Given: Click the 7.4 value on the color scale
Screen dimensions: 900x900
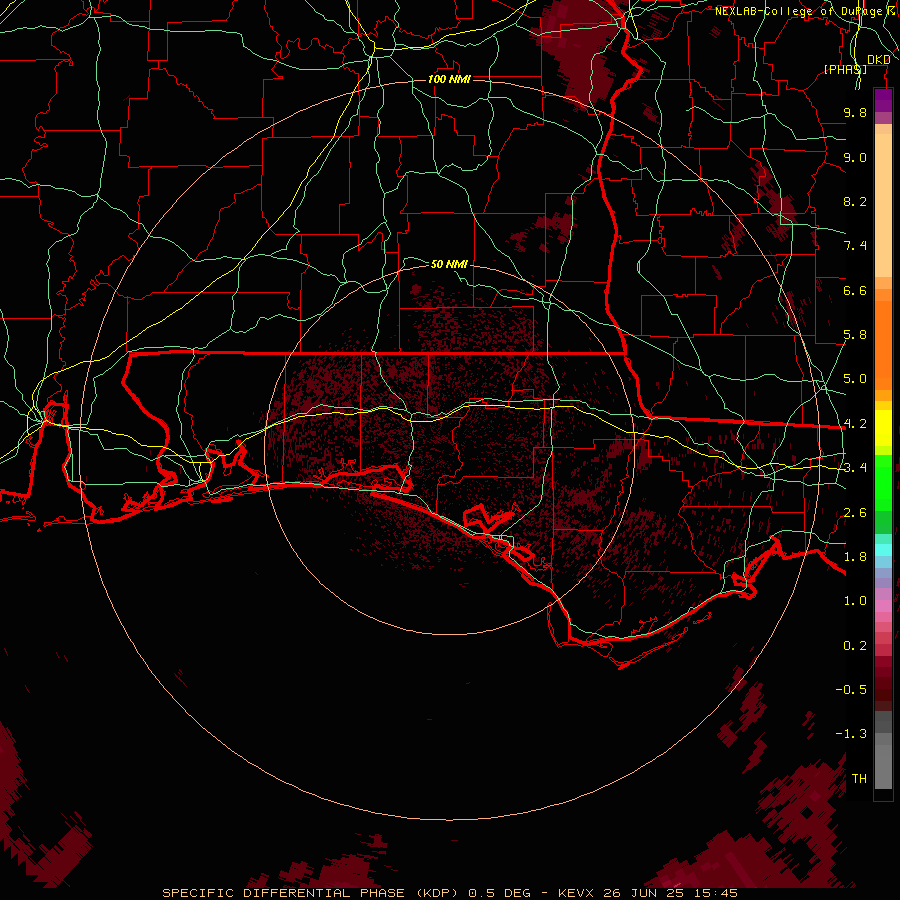Looking at the screenshot, I should [855, 246].
